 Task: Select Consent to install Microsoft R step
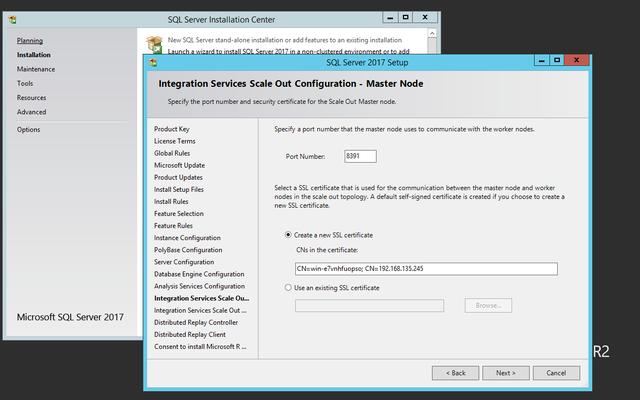click(200, 347)
